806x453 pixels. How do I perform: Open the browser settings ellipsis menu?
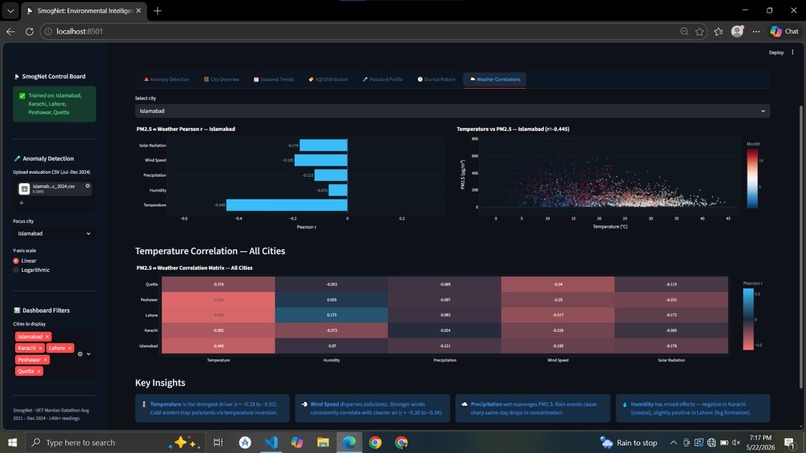pos(756,31)
